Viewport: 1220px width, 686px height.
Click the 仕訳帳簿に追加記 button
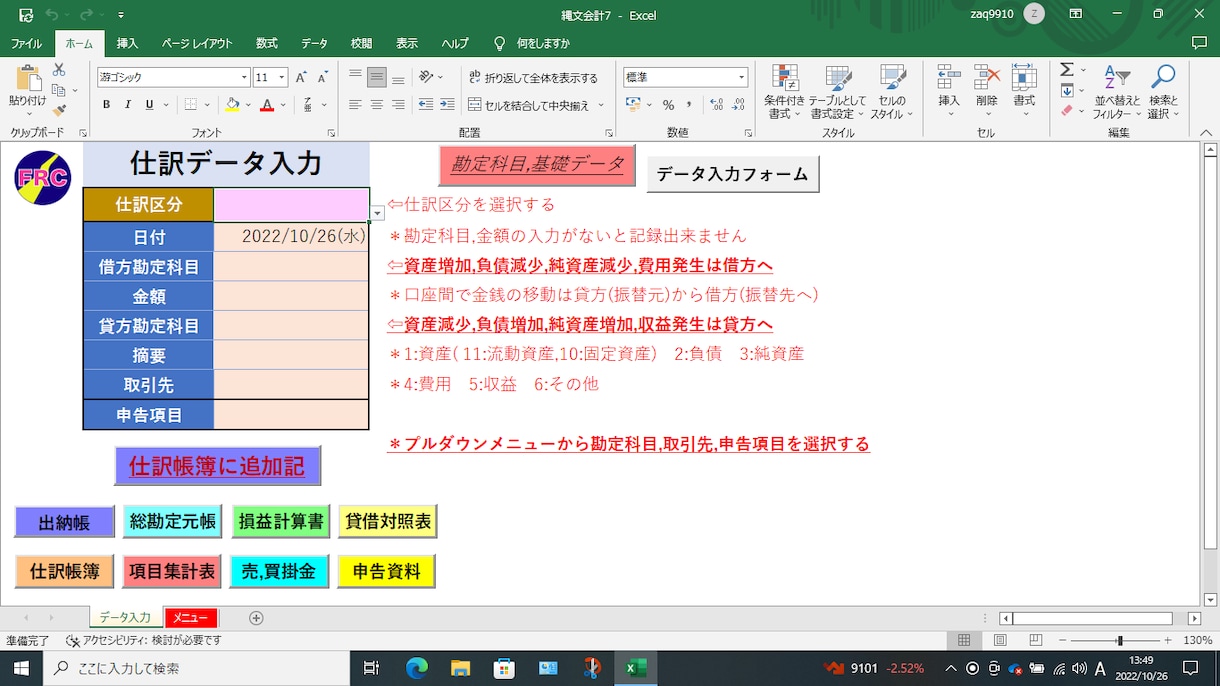[x=217, y=466]
